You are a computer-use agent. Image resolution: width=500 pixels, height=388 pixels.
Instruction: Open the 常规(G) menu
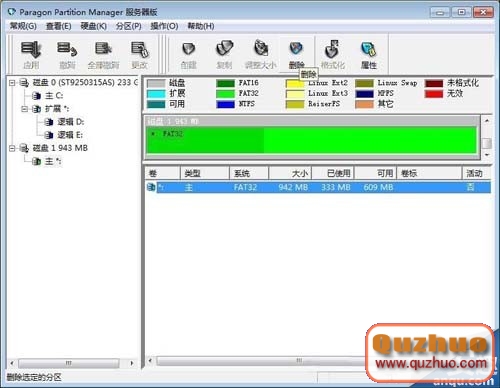point(23,26)
